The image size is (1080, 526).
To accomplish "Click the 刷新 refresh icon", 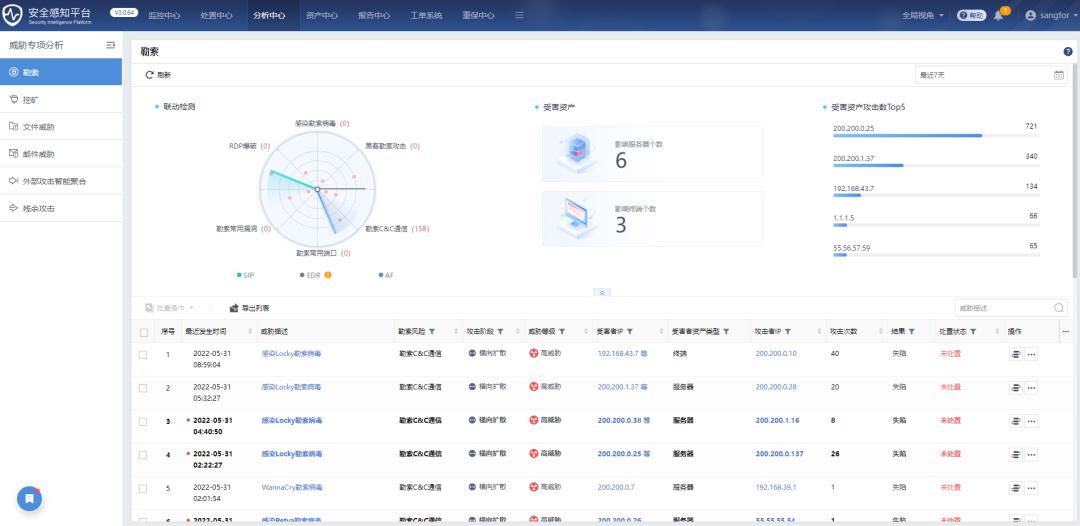I will (150, 75).
